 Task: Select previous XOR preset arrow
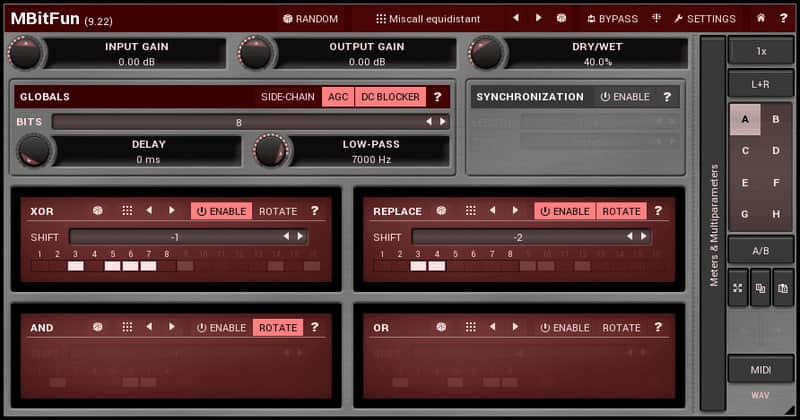coord(149,210)
